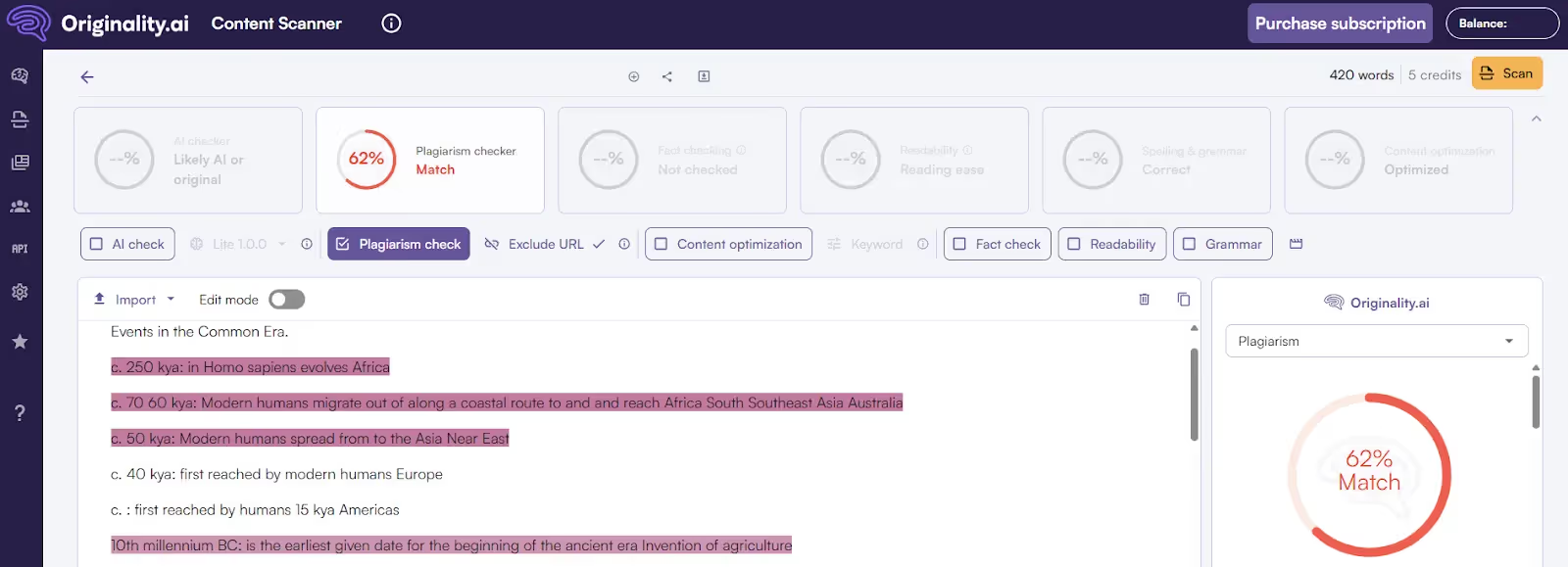Viewport: 1568px width, 567px height.
Task: Toggle the Edit mode switch
Action: pyautogui.click(x=286, y=300)
